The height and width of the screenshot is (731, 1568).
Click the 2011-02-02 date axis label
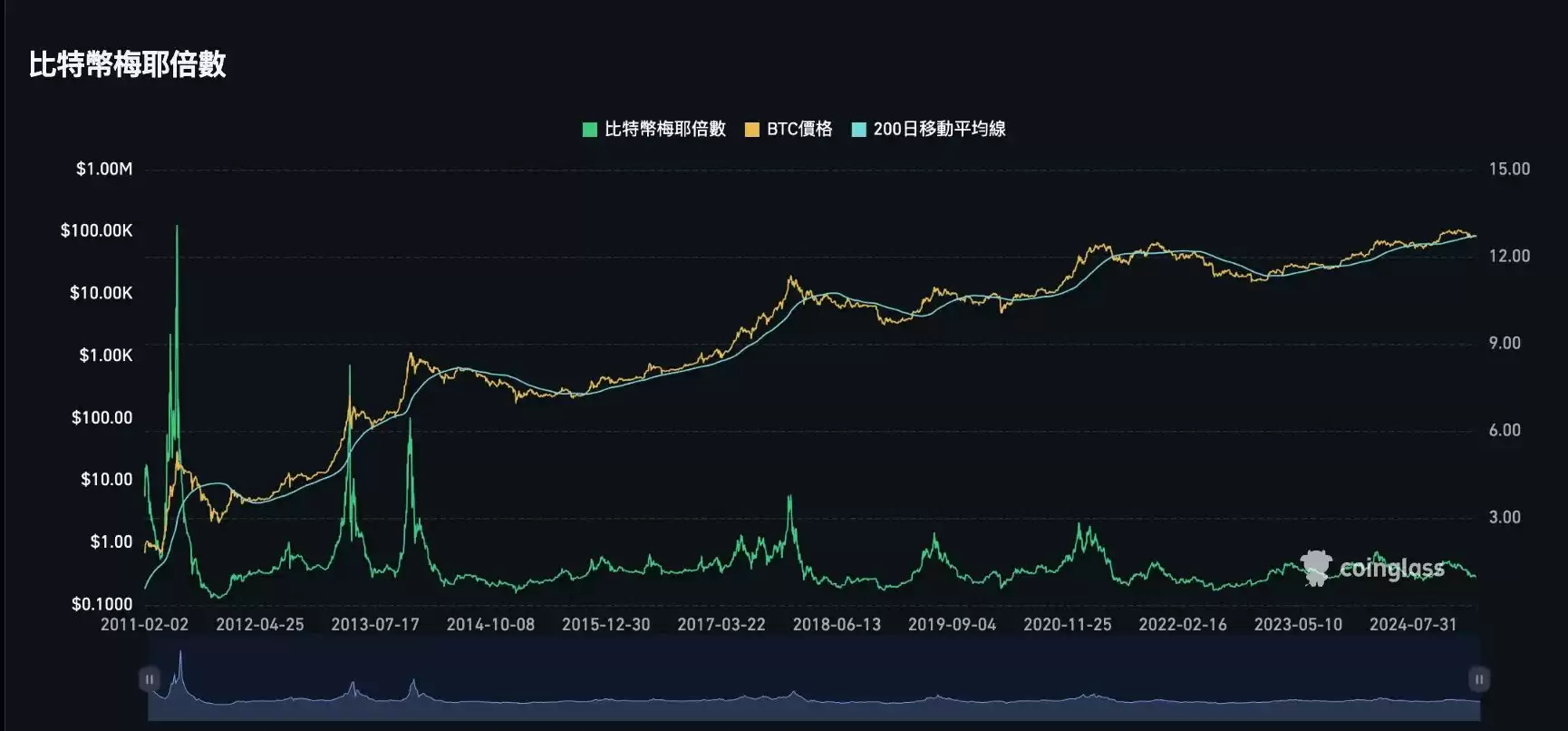[144, 624]
